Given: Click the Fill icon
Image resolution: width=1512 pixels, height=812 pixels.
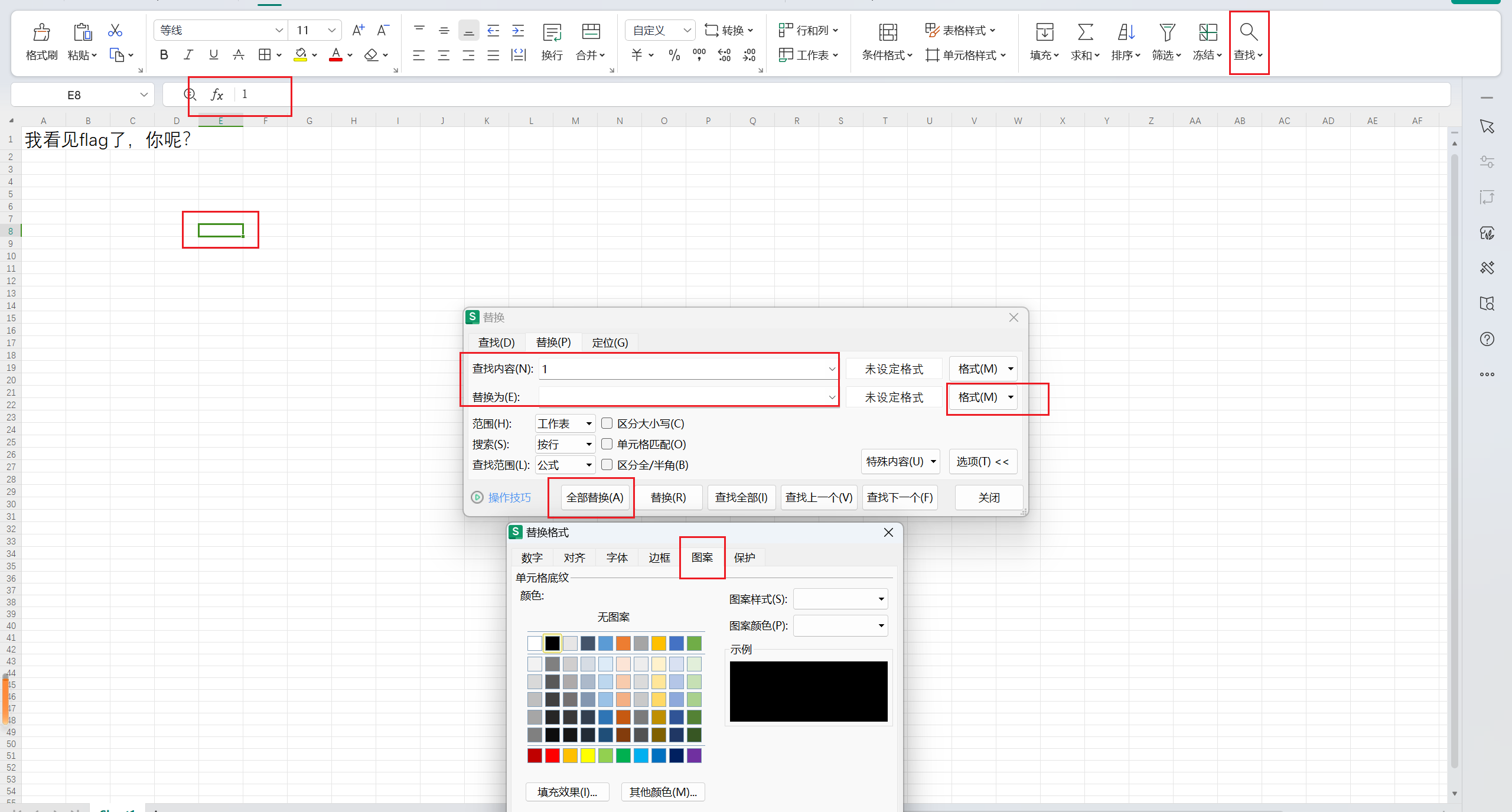Looking at the screenshot, I should pos(1044,31).
